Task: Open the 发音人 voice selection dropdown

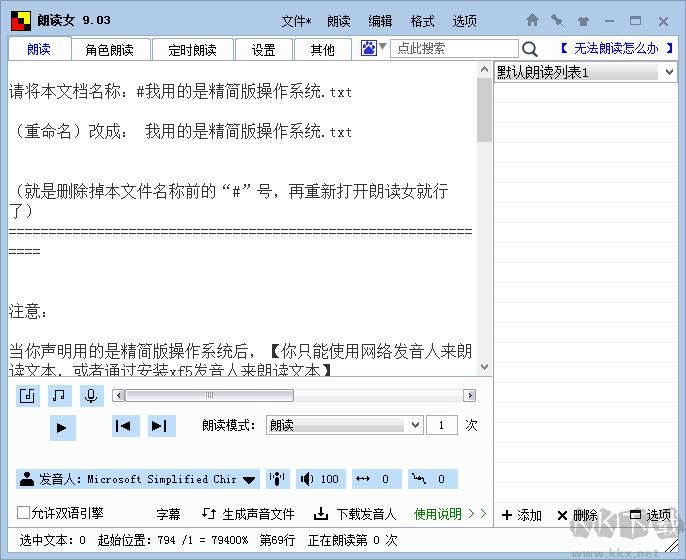Action: 249,480
